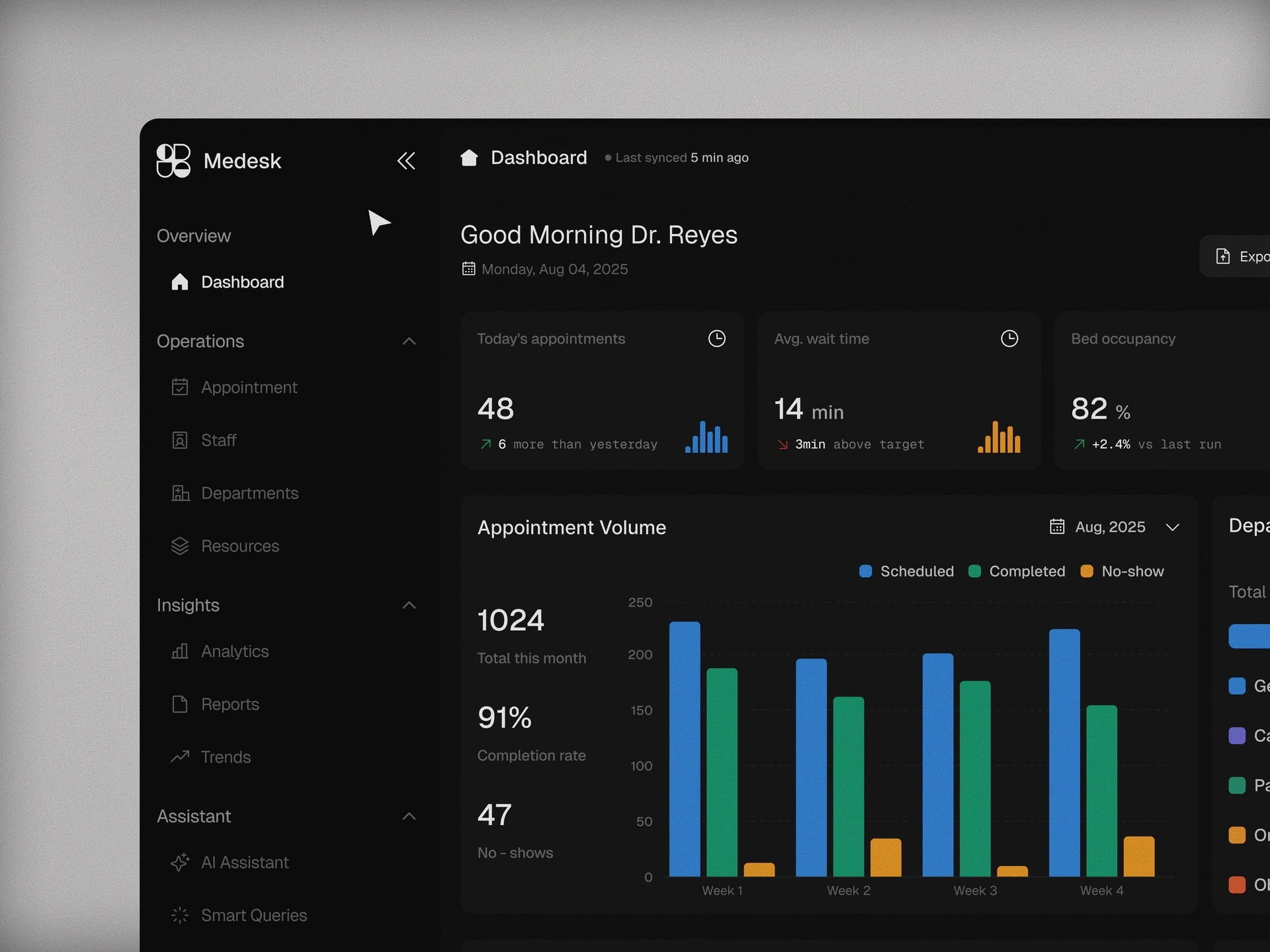Toggle the Scheduled legend swatch
This screenshot has width=1270, height=952.
click(x=865, y=571)
